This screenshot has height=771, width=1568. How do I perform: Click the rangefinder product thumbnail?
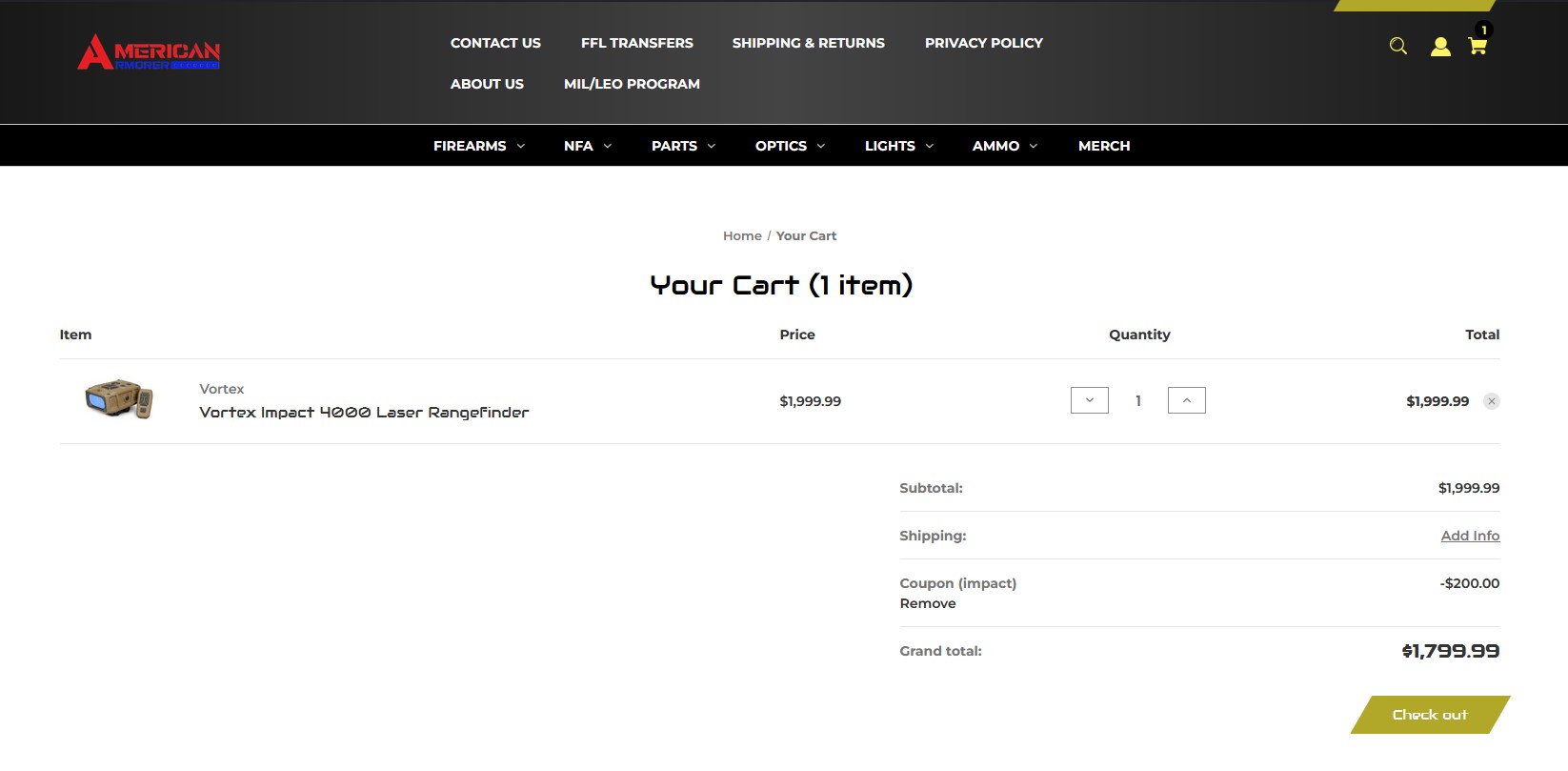[119, 399]
